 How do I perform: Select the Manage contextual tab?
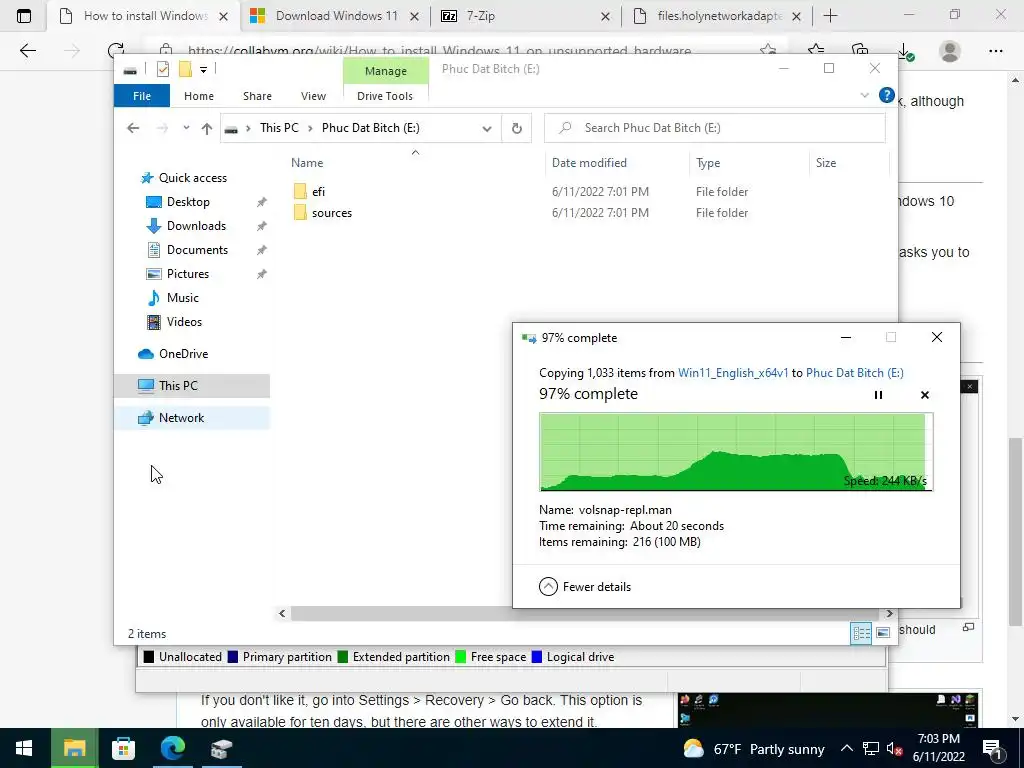click(x=385, y=71)
